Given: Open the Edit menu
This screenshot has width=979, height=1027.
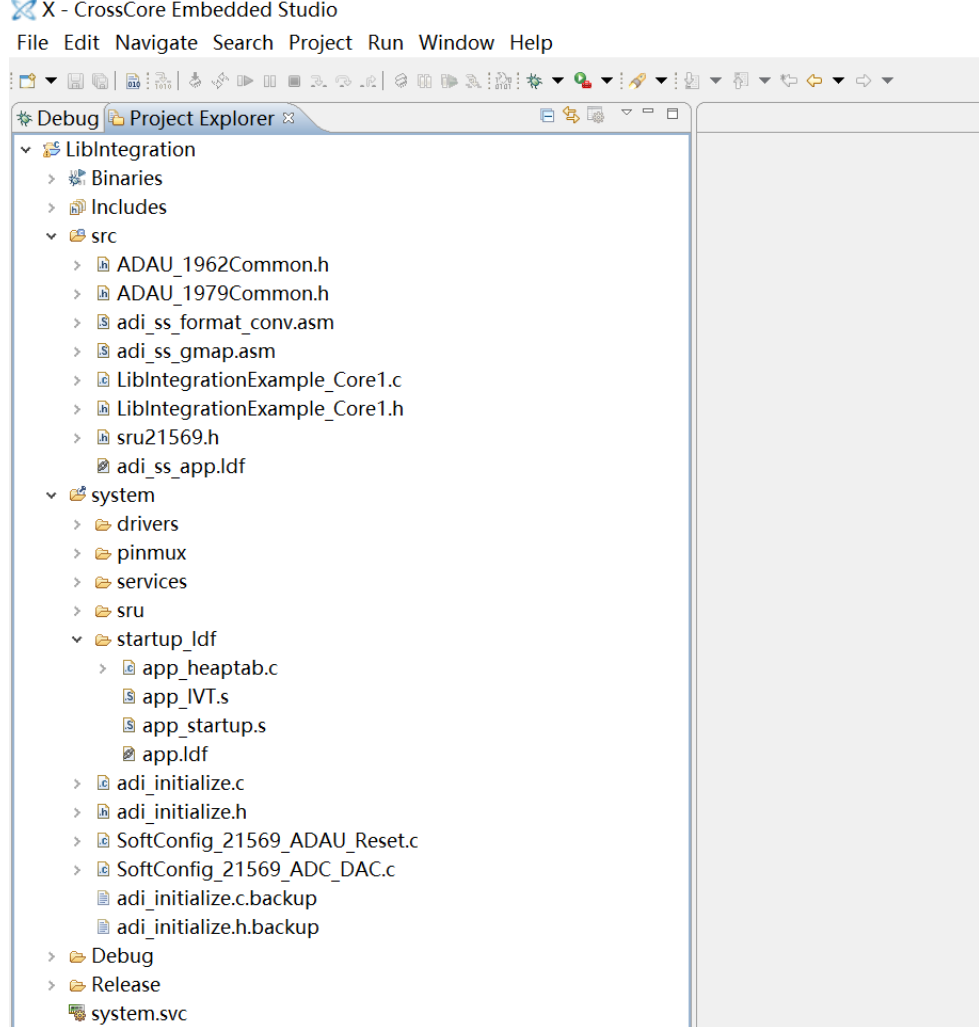Looking at the screenshot, I should [81, 43].
